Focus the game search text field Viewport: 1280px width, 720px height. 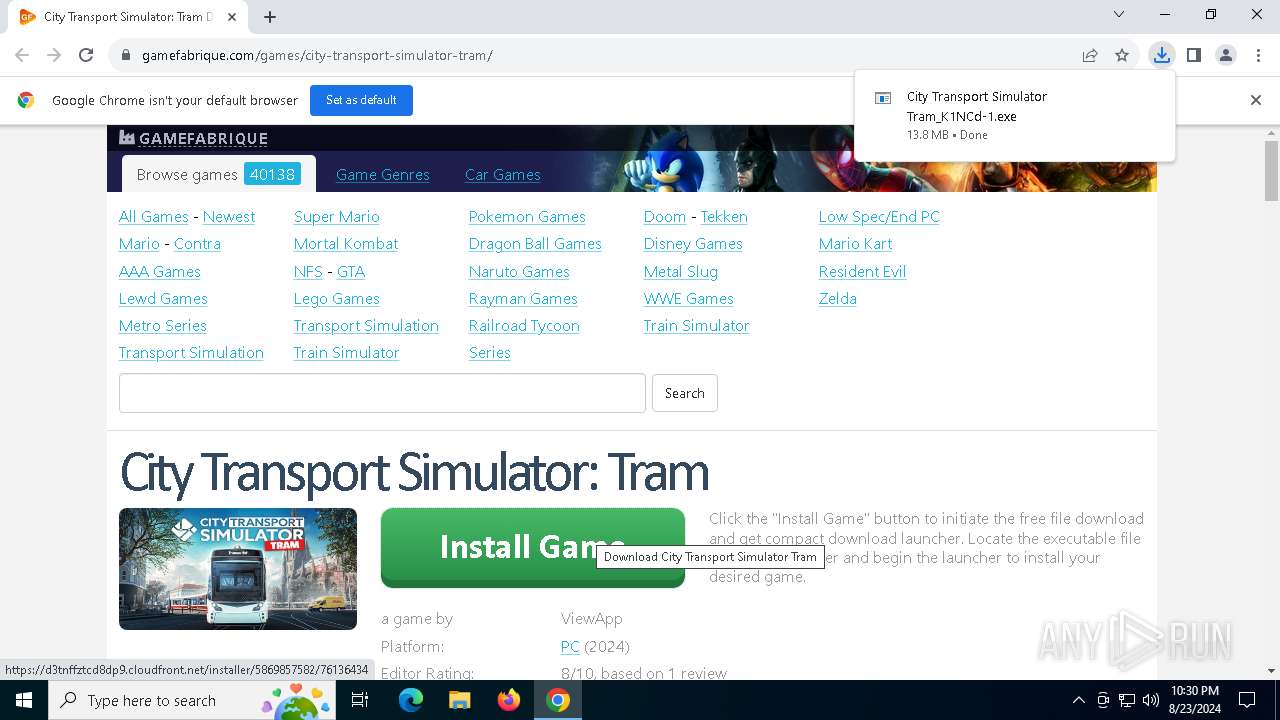pos(382,393)
